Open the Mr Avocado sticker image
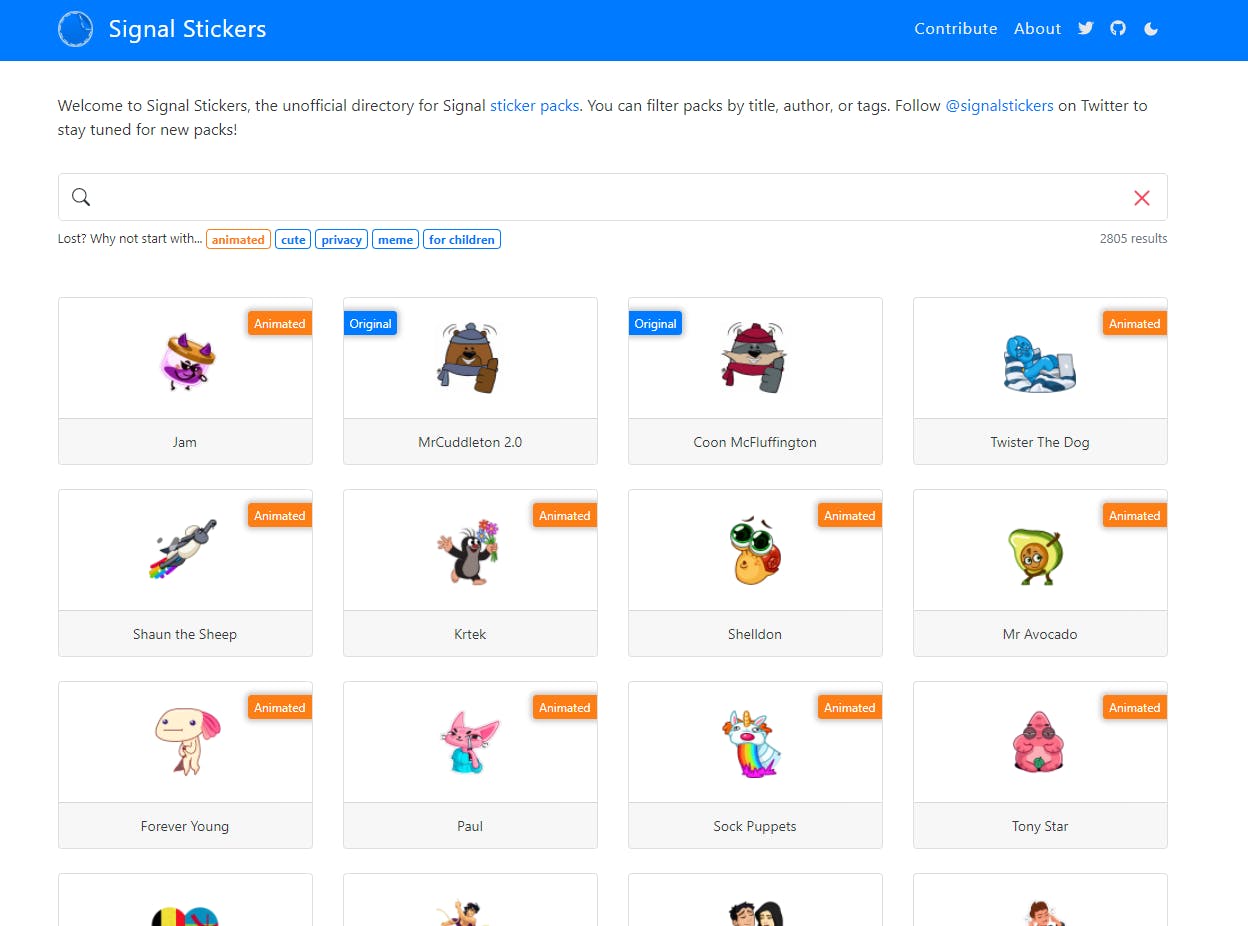 point(1036,555)
